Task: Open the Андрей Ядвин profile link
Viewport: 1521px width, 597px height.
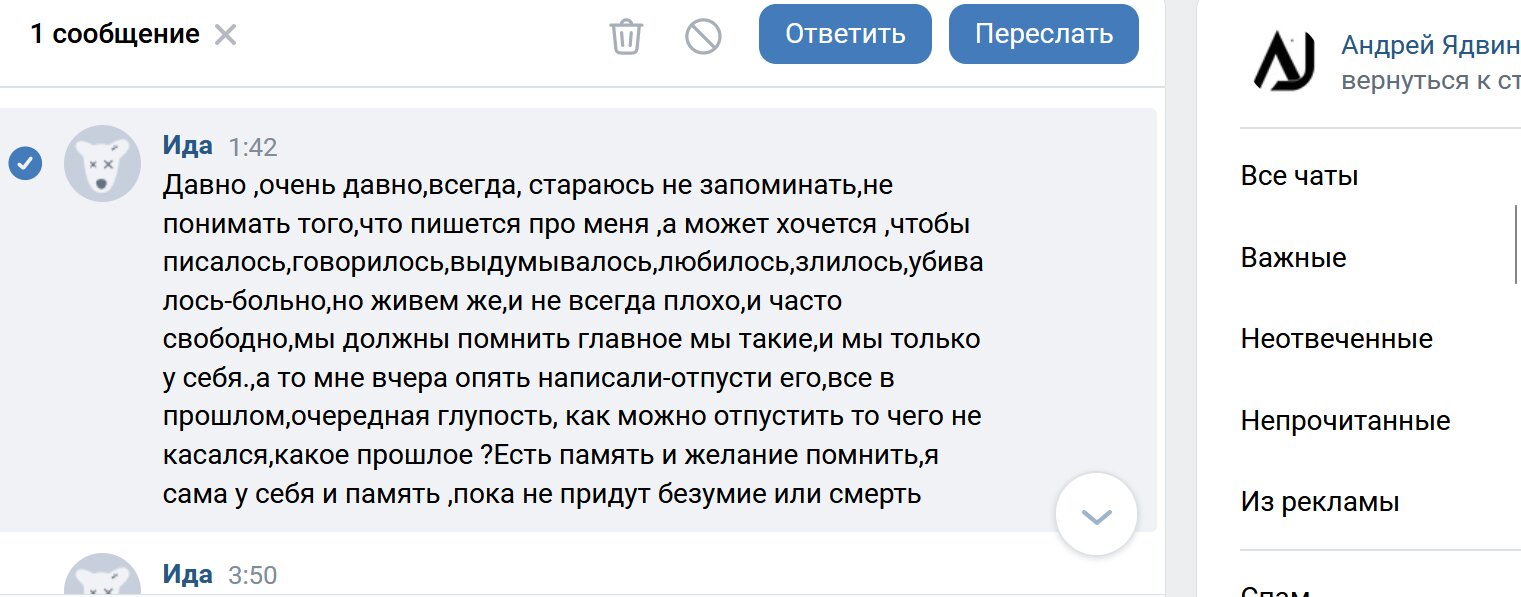Action: 1430,45
